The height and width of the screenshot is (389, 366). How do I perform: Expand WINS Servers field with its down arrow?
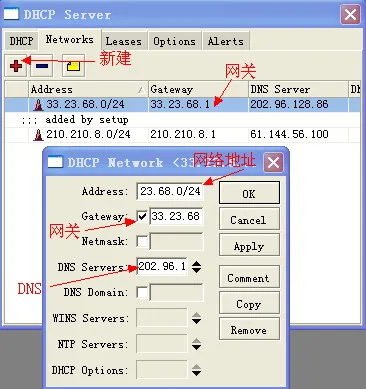197,322
